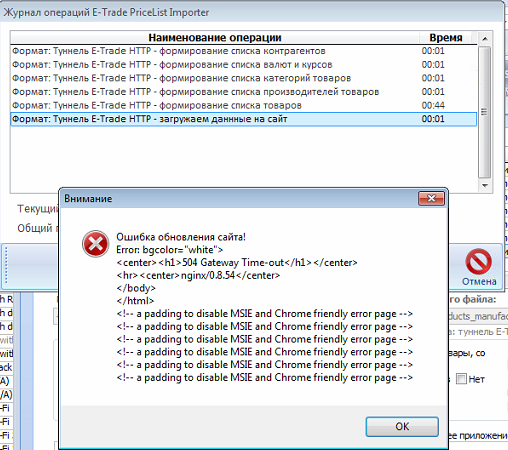
Task: Select row 'формирование списка товаров'
Action: click(x=244, y=106)
